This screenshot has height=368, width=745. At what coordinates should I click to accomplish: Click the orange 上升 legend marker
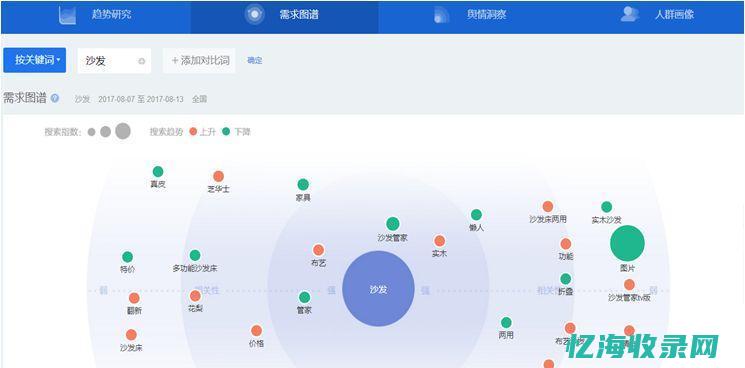(193, 132)
